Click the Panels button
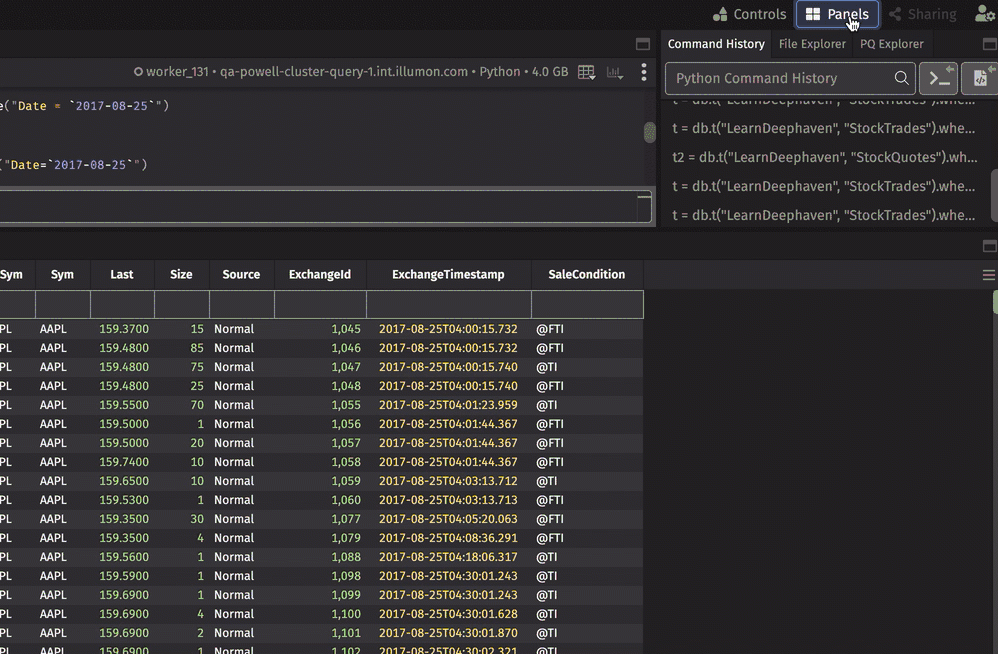 click(837, 14)
